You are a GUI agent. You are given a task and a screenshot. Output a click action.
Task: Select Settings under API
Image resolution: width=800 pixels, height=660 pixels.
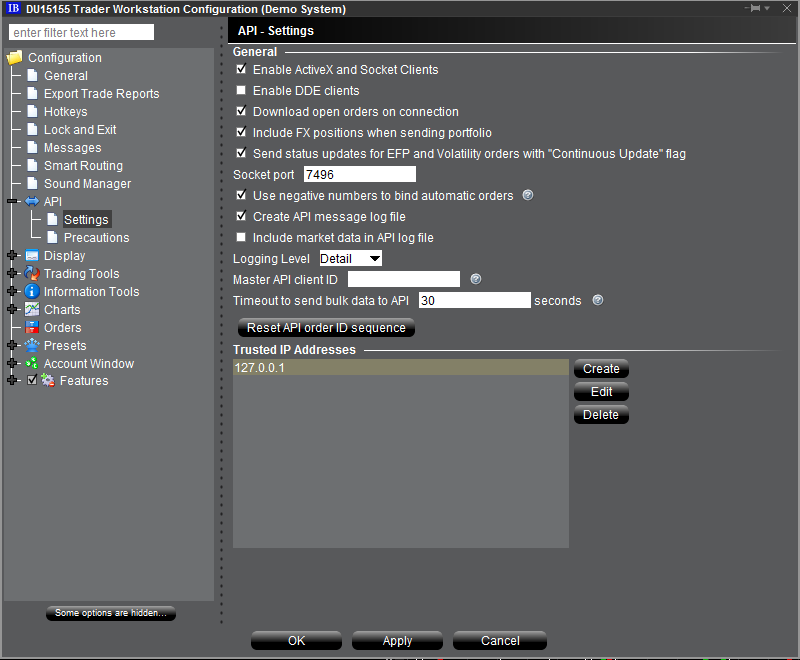click(x=86, y=219)
